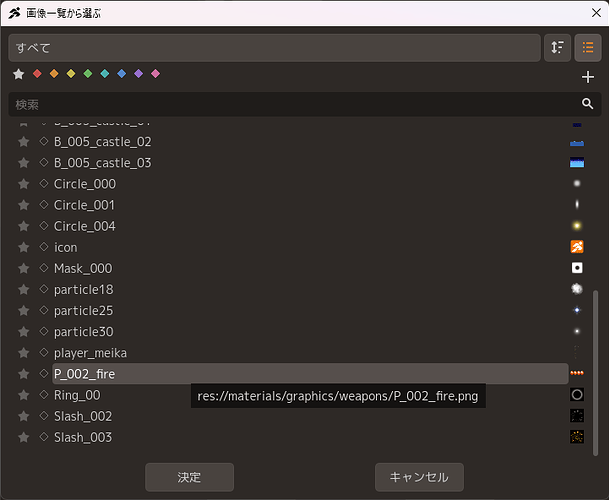The height and width of the screenshot is (500, 609).
Task: Filter by yellow diamond tag
Action: click(x=71, y=73)
